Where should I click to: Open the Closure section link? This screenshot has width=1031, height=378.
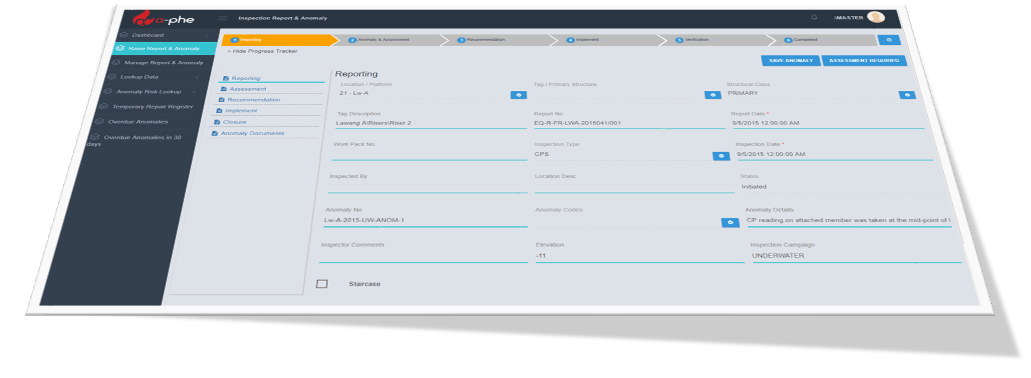(x=234, y=122)
